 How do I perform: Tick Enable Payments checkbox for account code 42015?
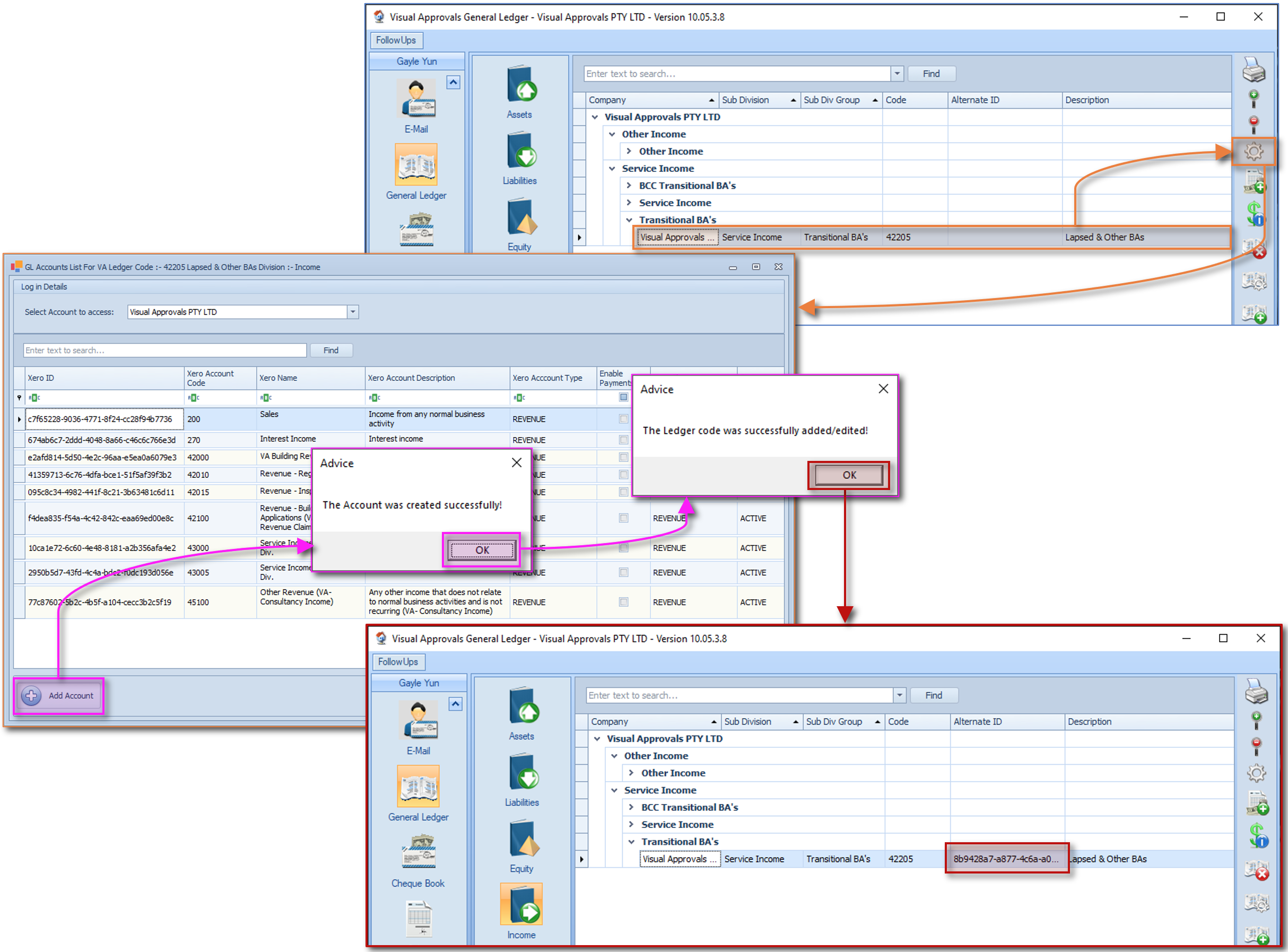click(623, 492)
